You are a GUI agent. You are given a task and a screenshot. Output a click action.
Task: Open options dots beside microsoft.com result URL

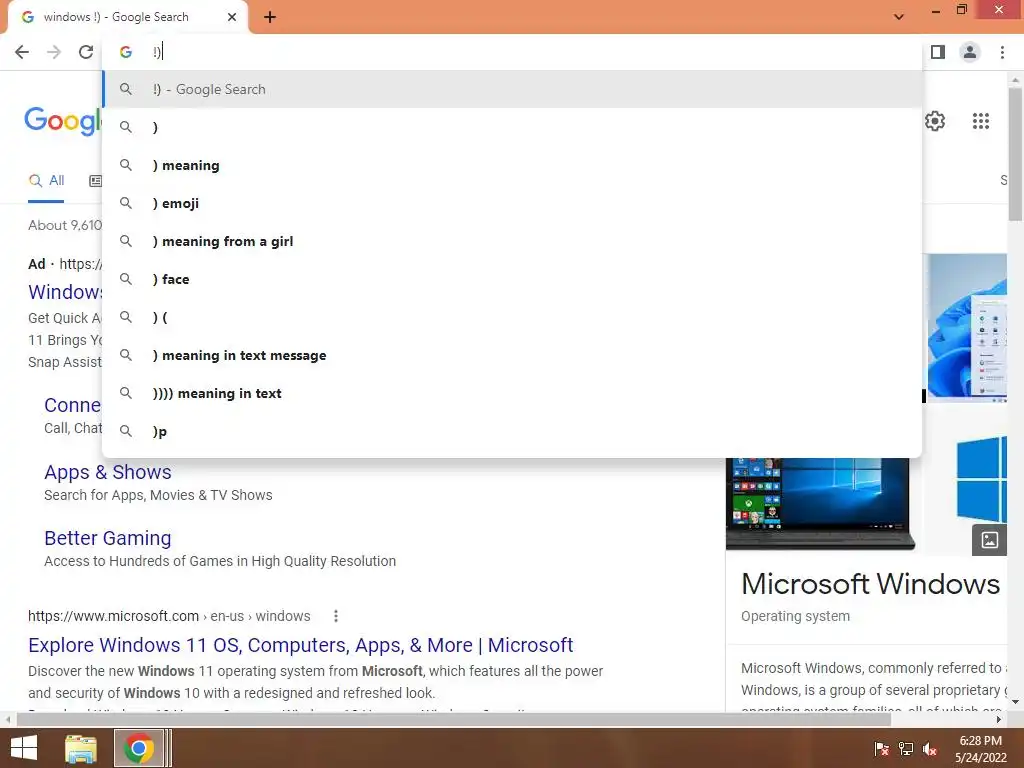click(x=336, y=616)
